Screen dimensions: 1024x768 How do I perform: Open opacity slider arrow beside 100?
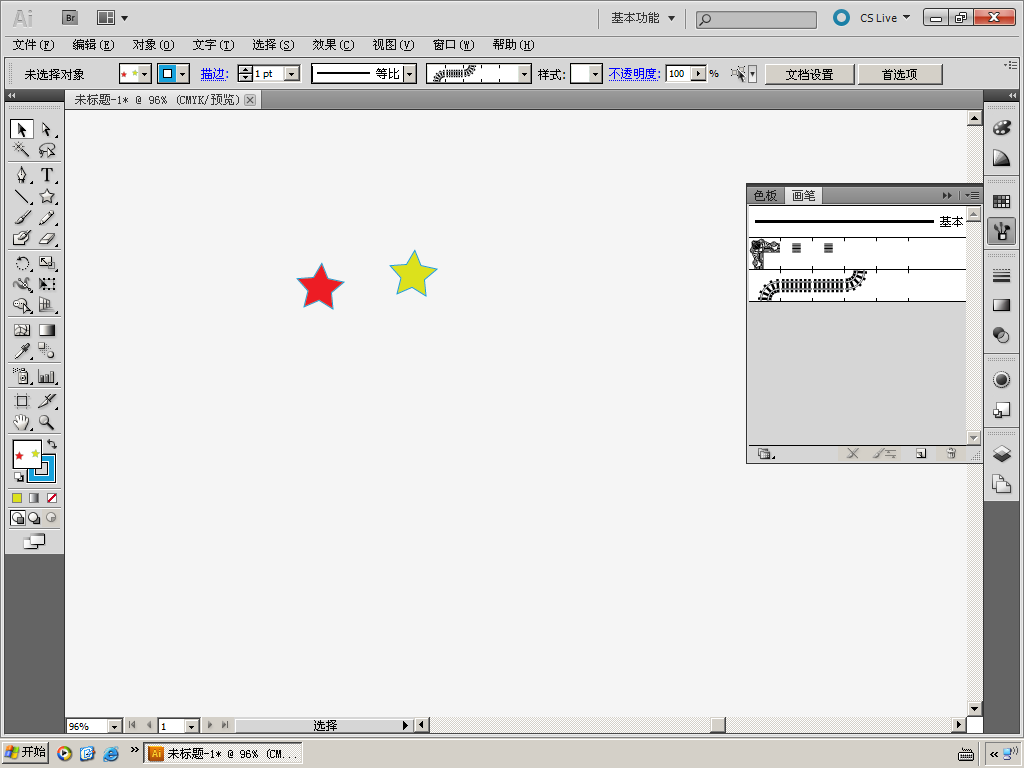(699, 74)
